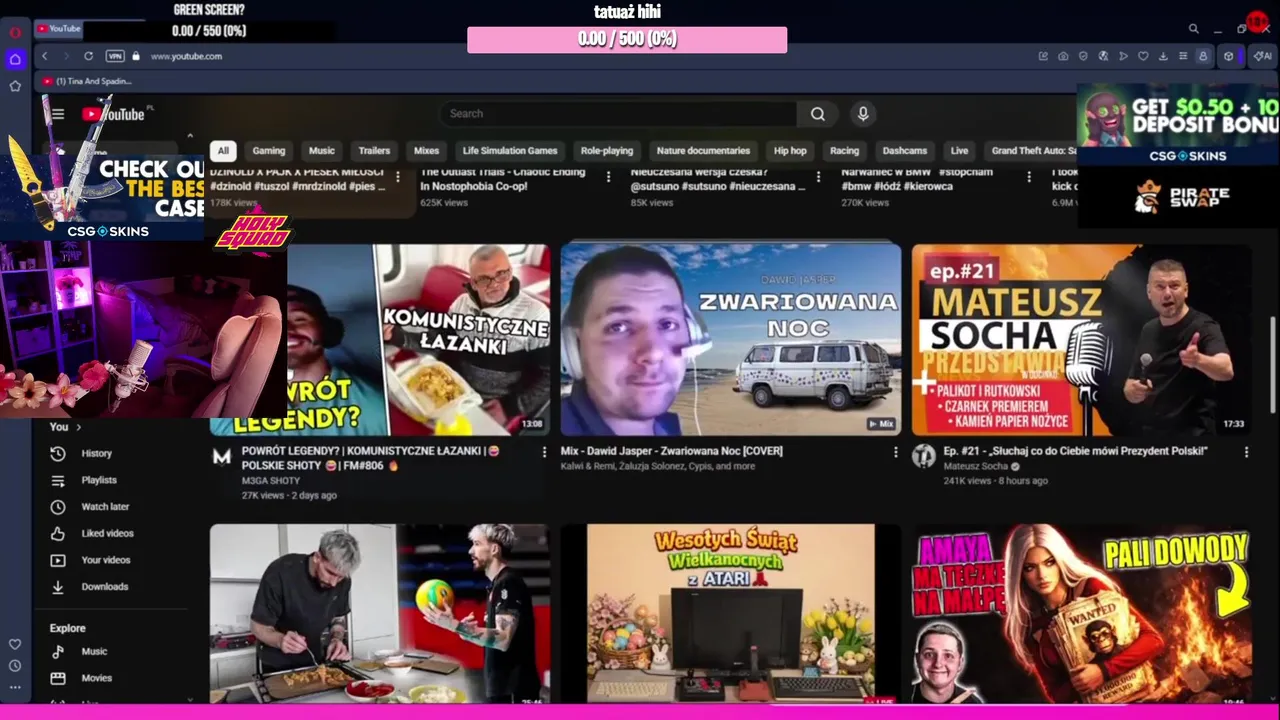Open the Tina And Spadin bookmark
Screen dimensions: 1280x720
tap(86, 81)
